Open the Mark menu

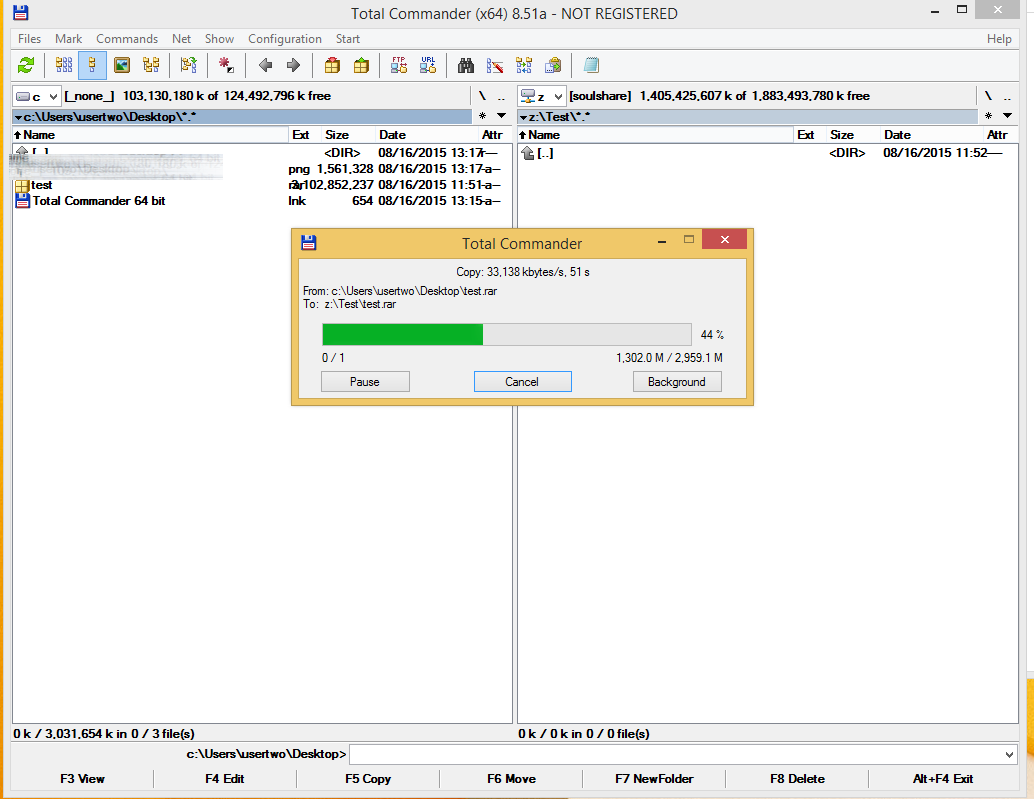(x=69, y=39)
